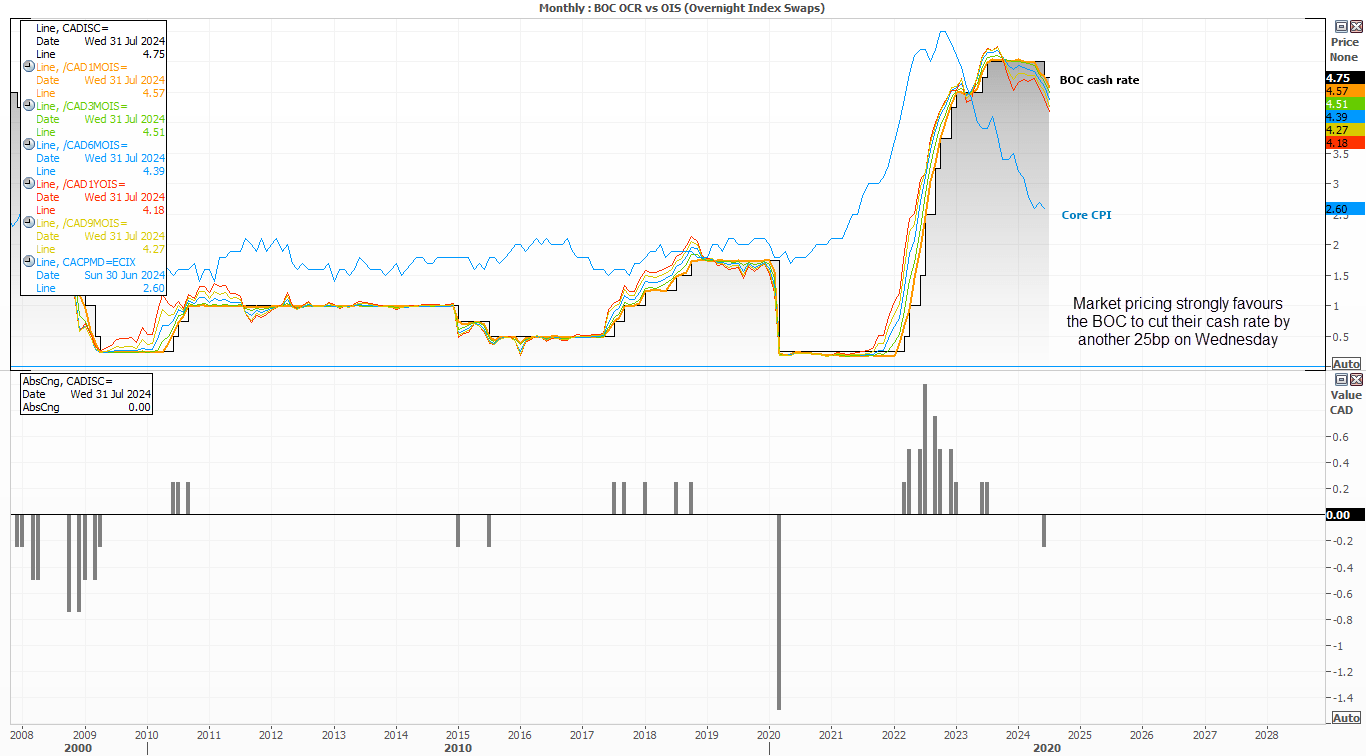1366x756 pixels.
Task: Select the orange 4.57 price tag
Action: click(1344, 91)
